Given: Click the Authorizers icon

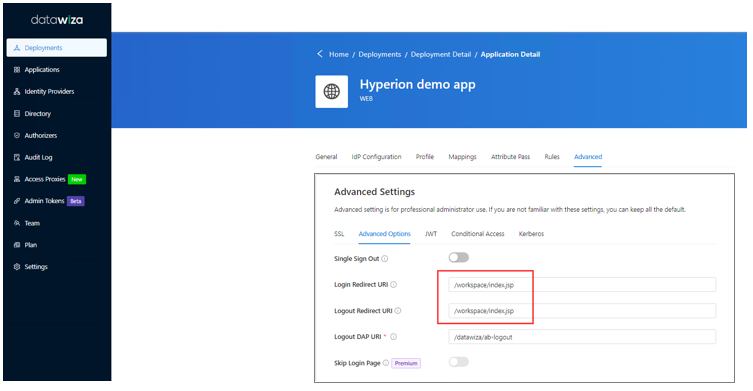Looking at the screenshot, I should click(17, 135).
